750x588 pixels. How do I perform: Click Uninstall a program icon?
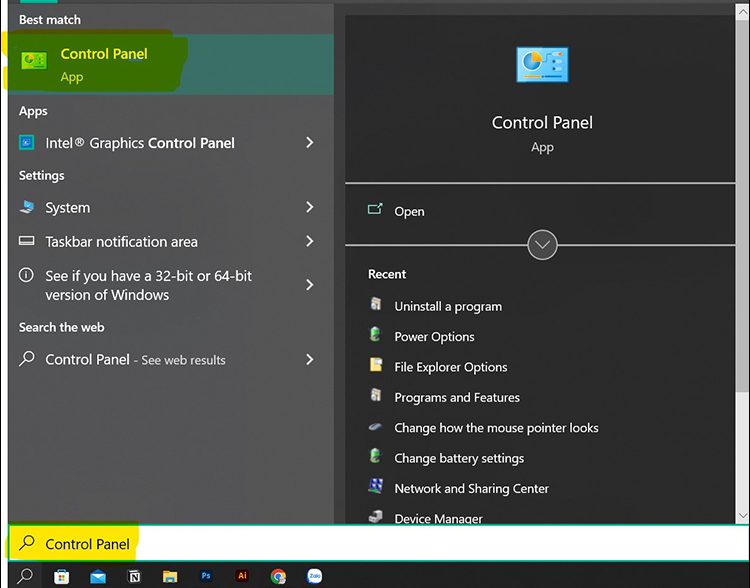point(376,304)
